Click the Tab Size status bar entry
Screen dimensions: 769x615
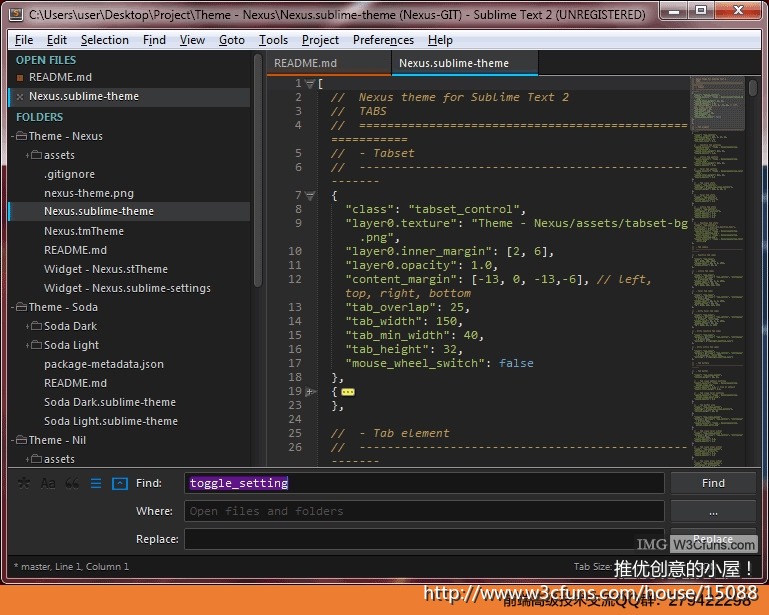(x=592, y=567)
